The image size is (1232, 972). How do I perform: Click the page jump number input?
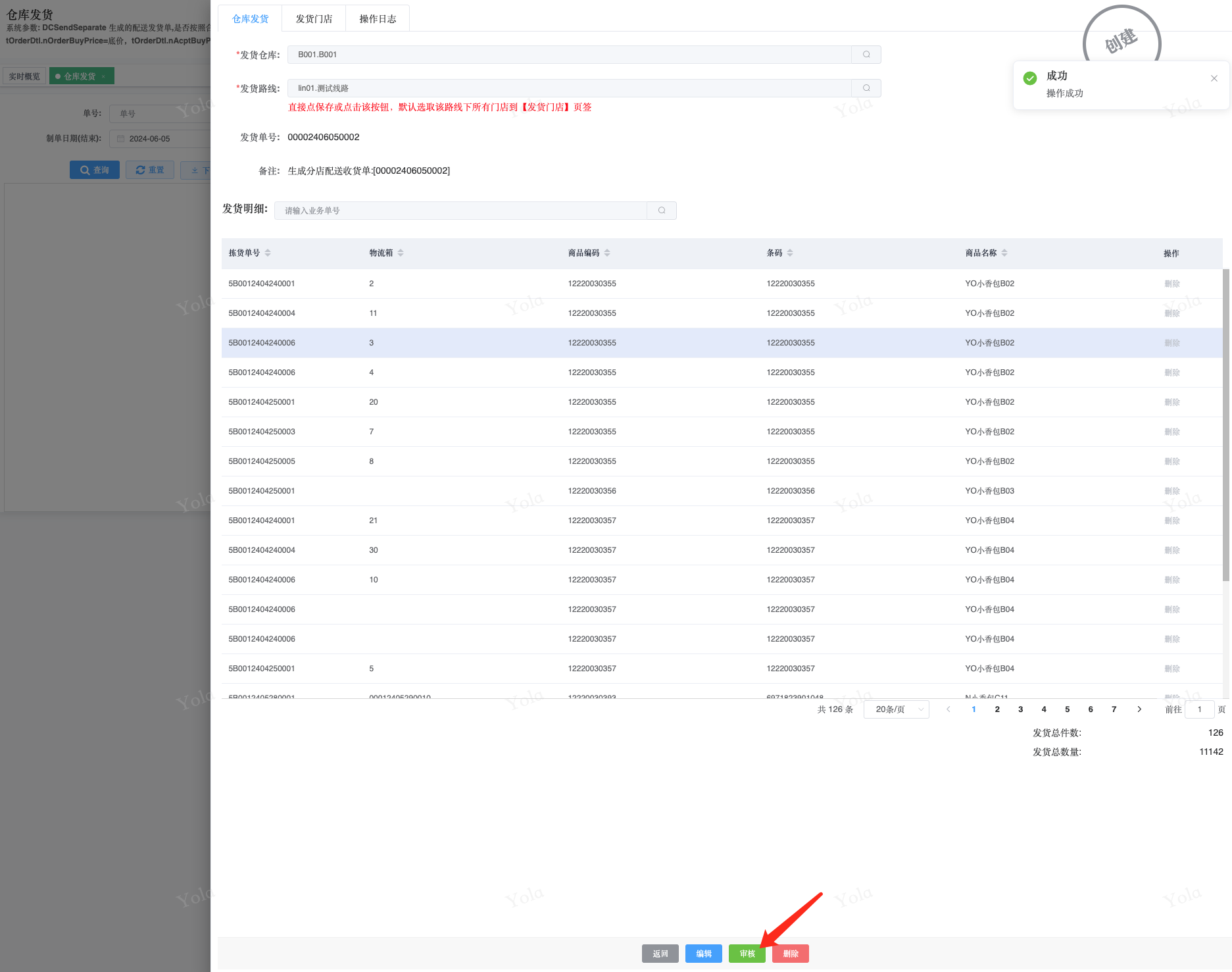coord(1200,709)
